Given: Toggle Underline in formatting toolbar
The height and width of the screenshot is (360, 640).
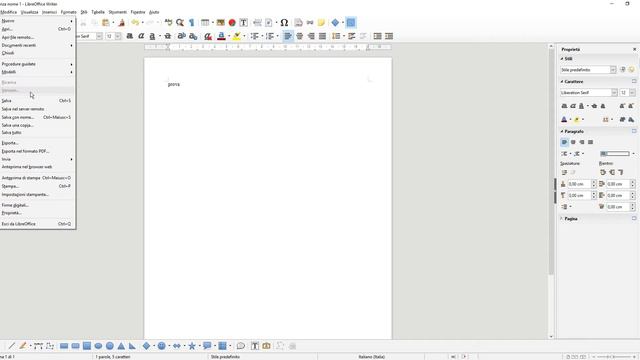Looking at the screenshot, I should (152, 36).
